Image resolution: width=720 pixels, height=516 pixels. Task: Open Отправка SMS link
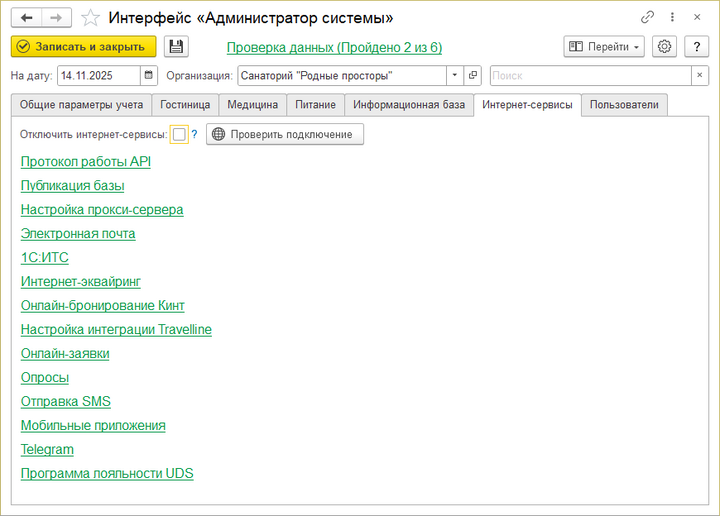tap(66, 401)
